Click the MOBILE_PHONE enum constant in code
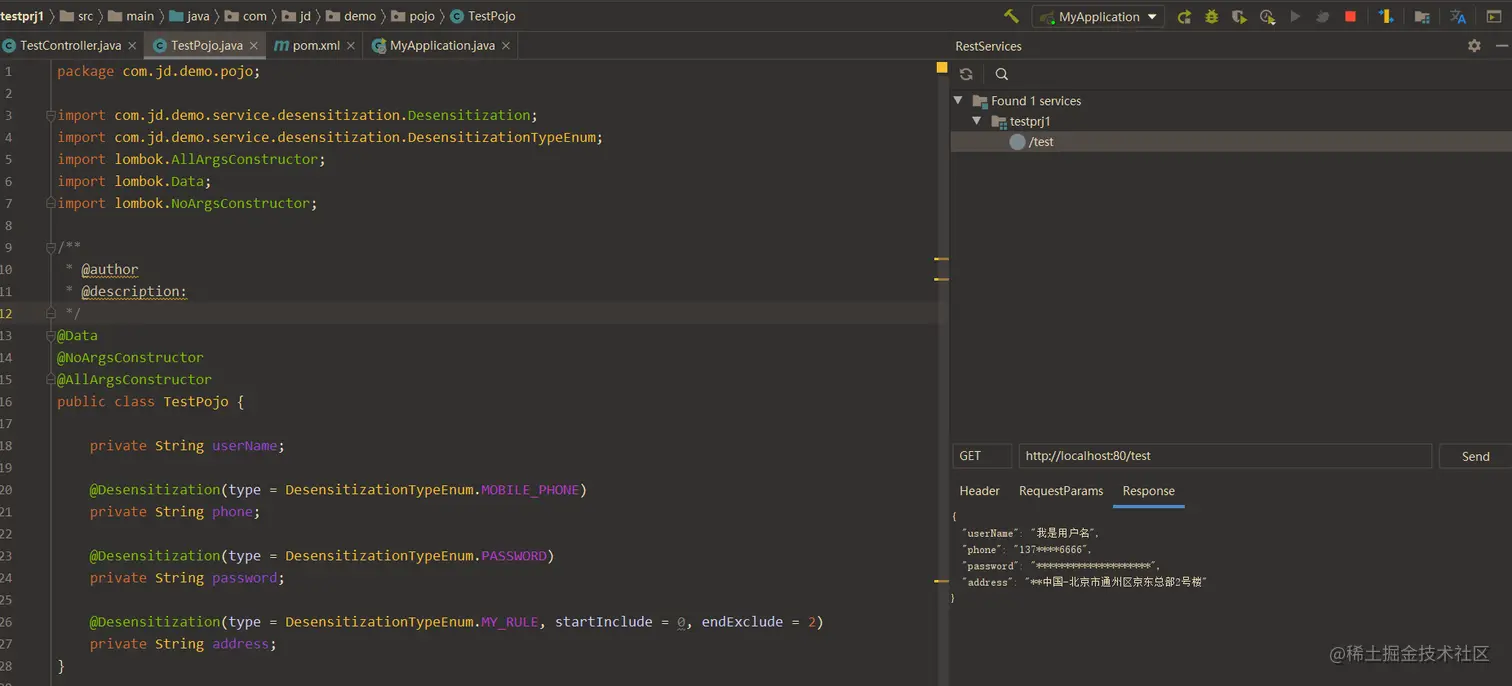Viewport: 1512px width, 686px height. pos(530,490)
